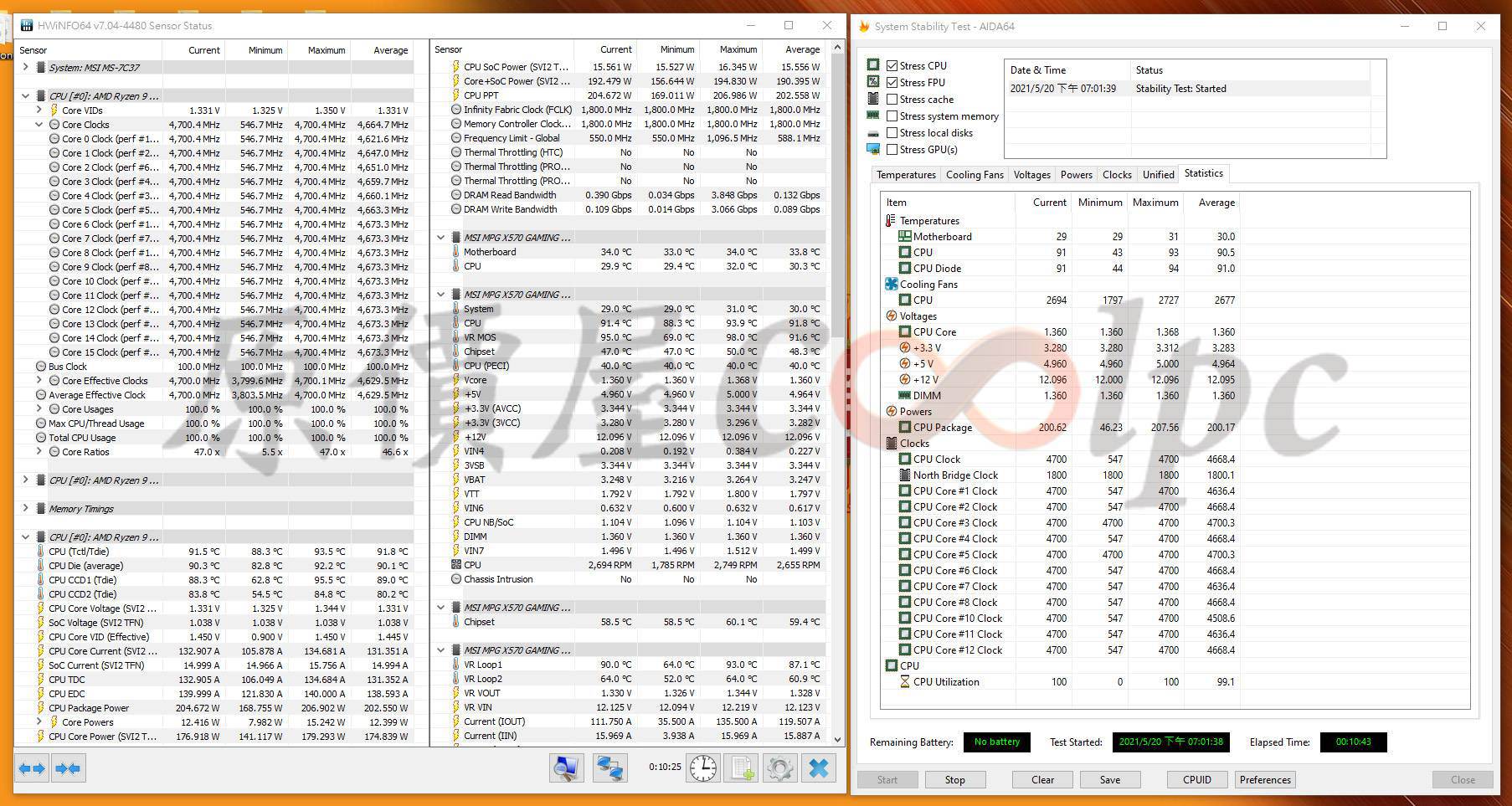Expand the Memory Timings group

pos(25,508)
